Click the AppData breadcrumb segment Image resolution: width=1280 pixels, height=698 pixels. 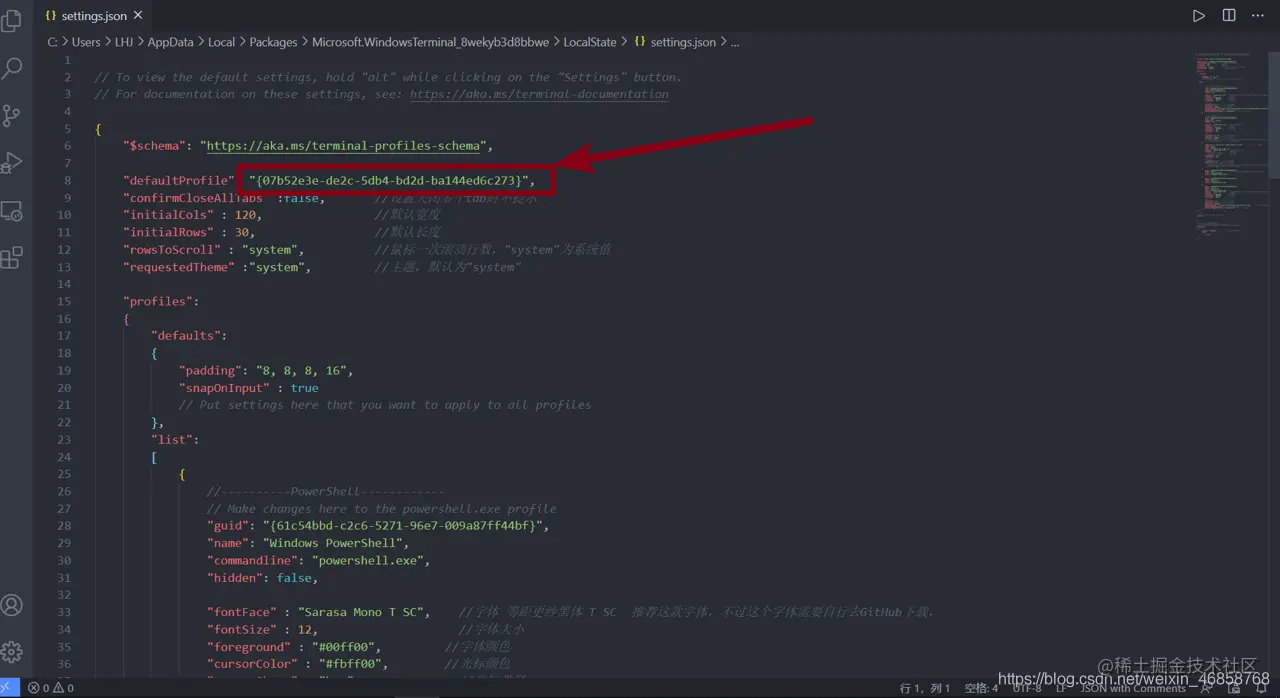coord(170,42)
